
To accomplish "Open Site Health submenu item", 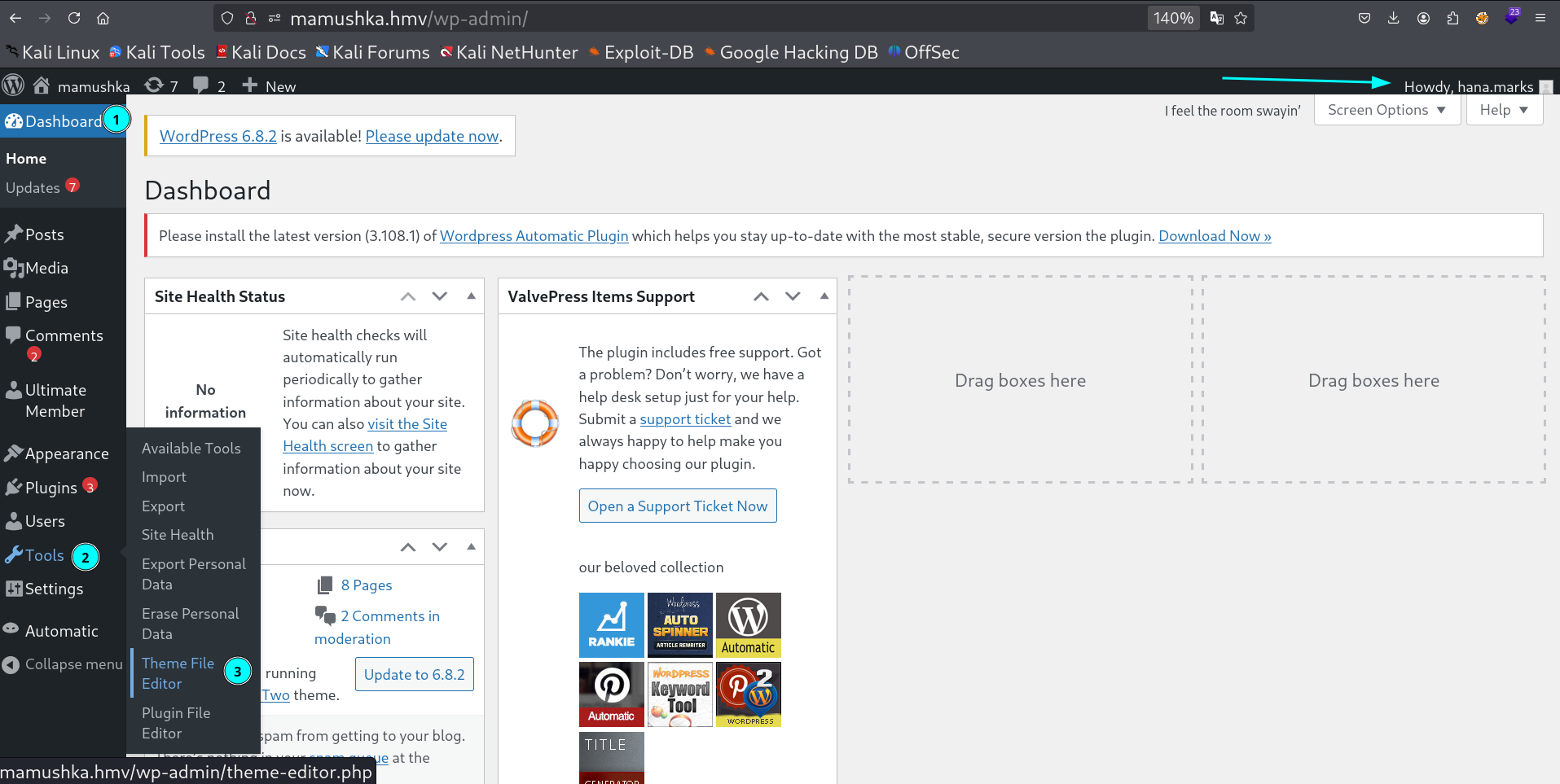I will [x=178, y=535].
